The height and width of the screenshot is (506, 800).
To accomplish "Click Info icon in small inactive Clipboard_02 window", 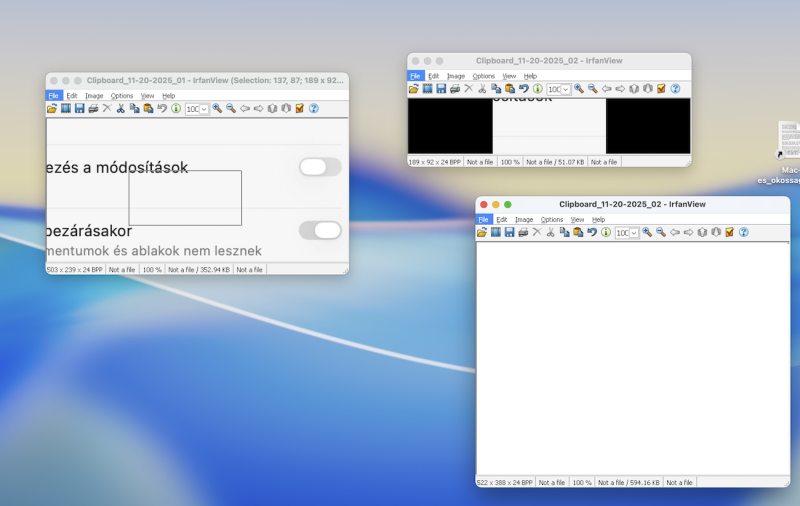I will pyautogui.click(x=538, y=89).
